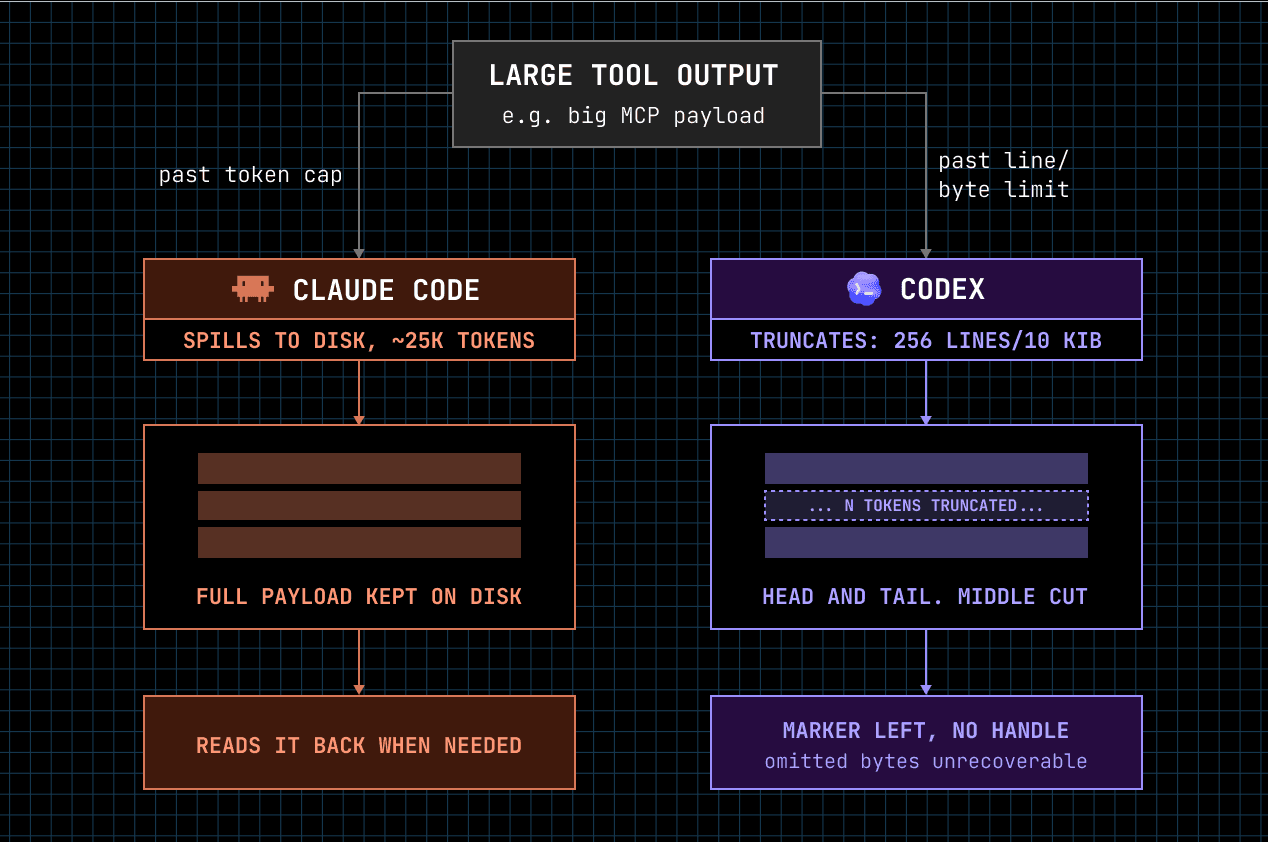1268x842 pixels.
Task: Click the 'past token cap' label
Action: click(250, 175)
